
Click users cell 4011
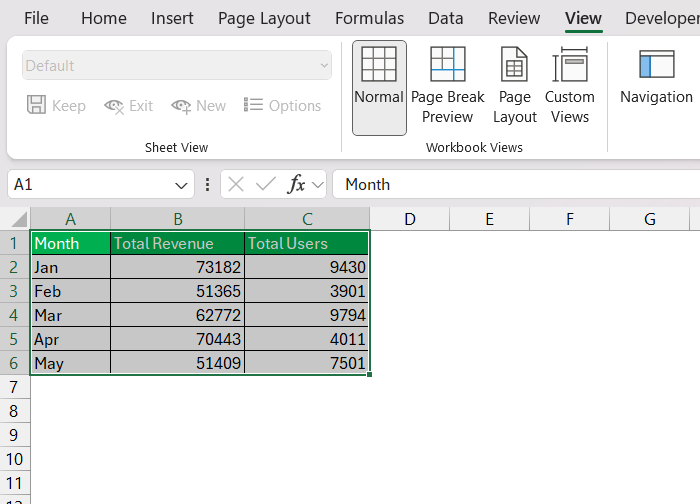point(307,339)
